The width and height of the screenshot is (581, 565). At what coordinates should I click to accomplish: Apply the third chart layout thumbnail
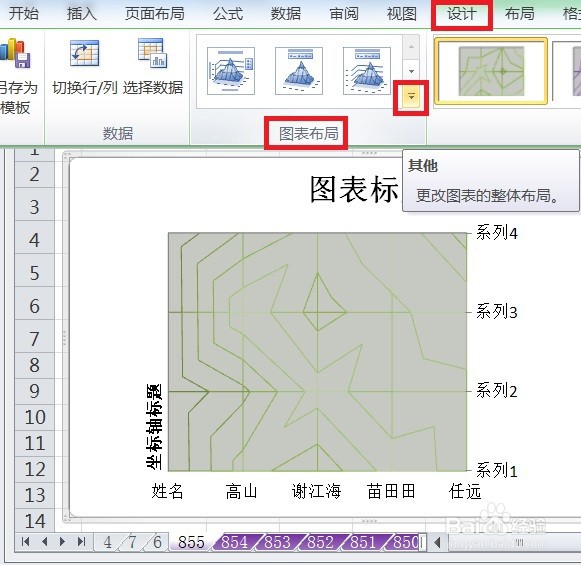367,71
